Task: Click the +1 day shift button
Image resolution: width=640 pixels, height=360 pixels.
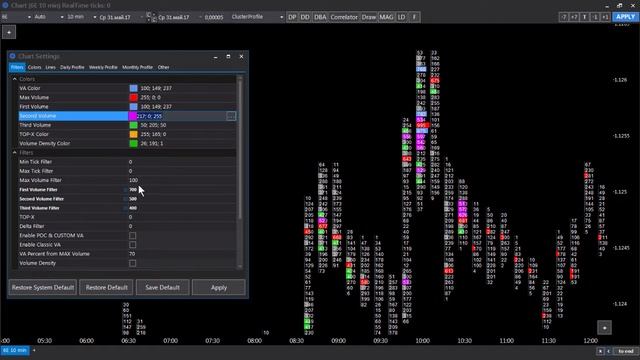Action: click(x=605, y=17)
